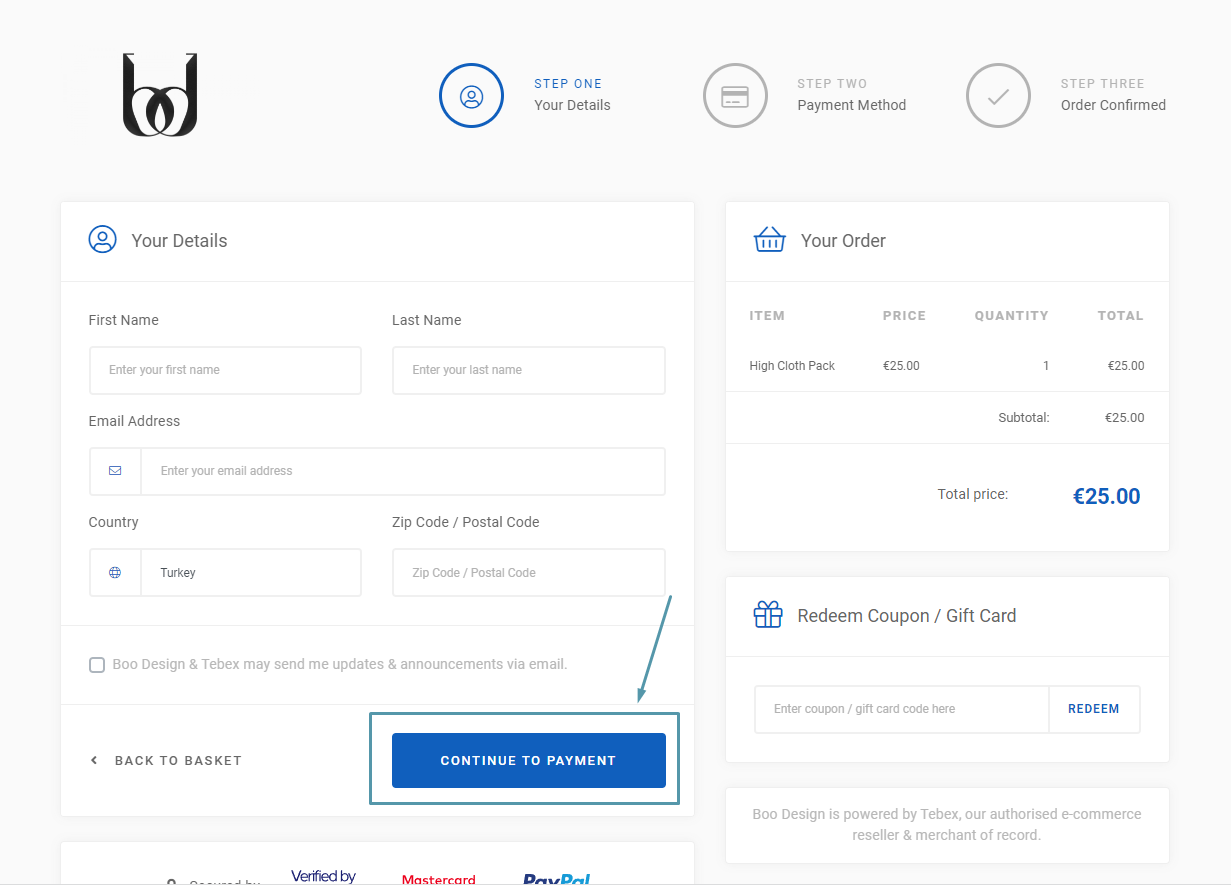Click the Redeem Coupon / Gift Card heading
This screenshot has height=887, width=1231.
coord(907,615)
